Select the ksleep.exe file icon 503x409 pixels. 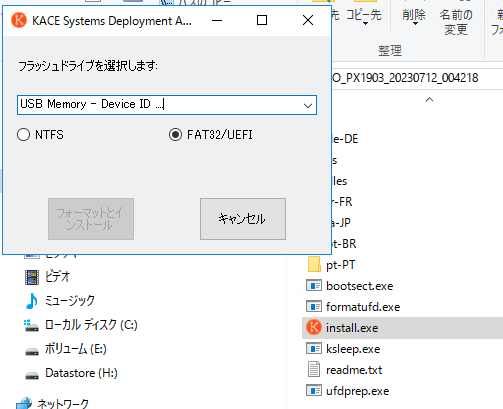pos(314,349)
